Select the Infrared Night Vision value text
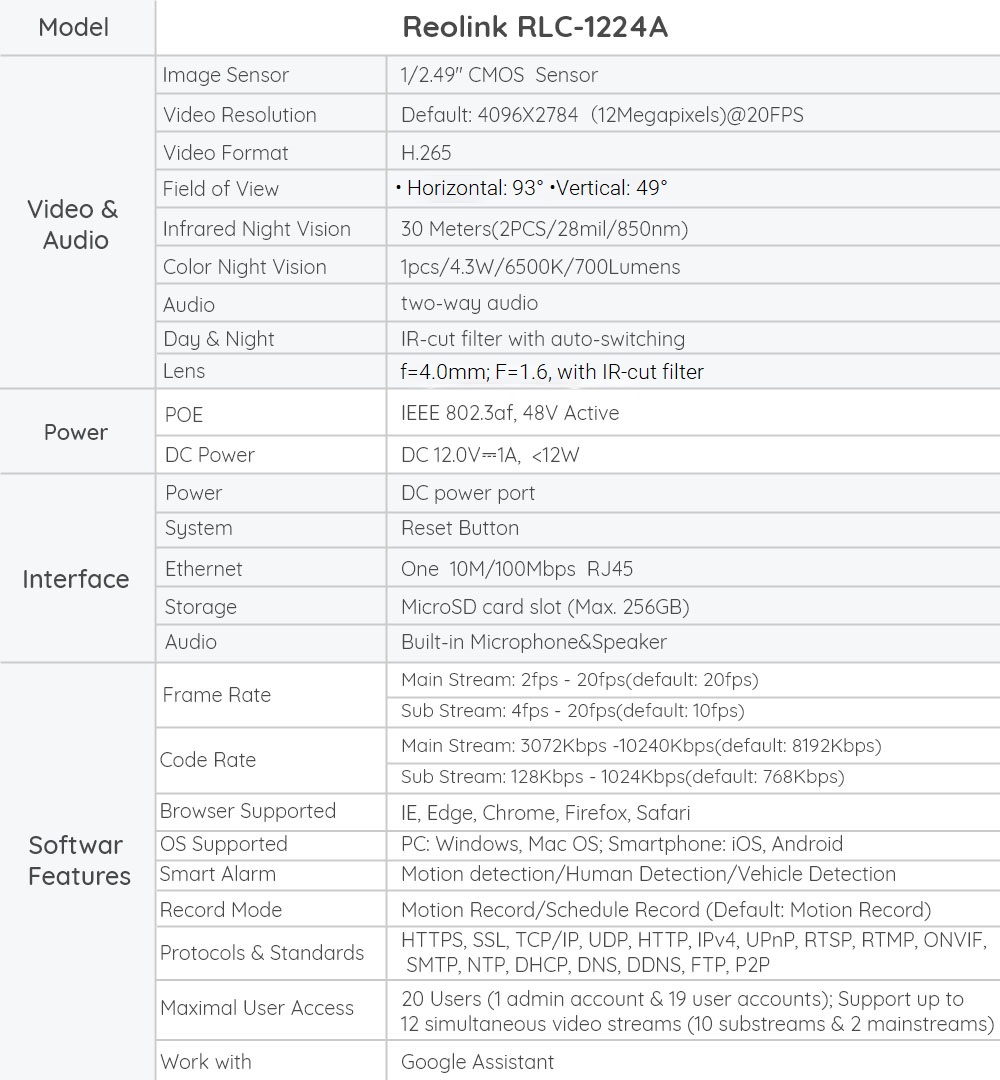This screenshot has width=1000, height=1080. click(544, 229)
